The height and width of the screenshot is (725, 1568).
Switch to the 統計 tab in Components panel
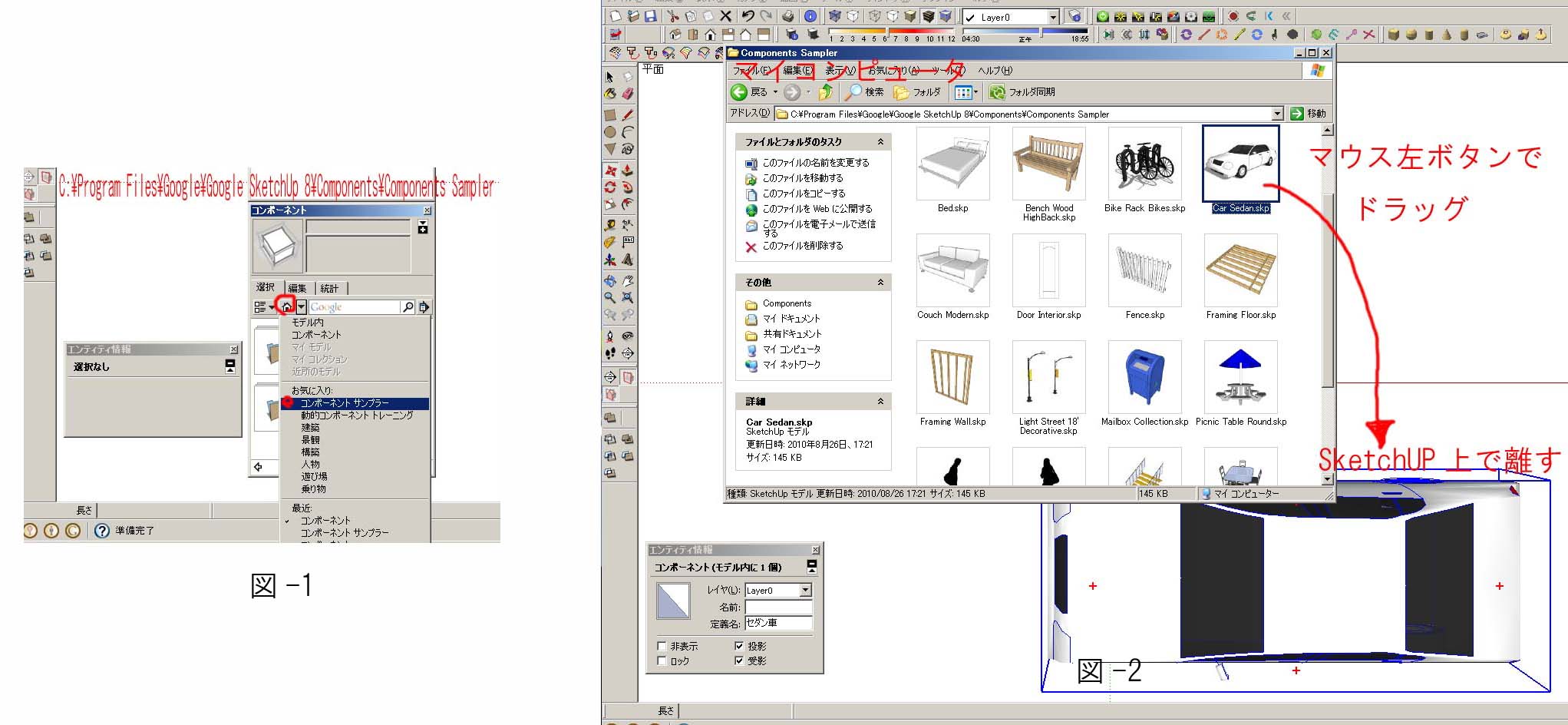click(330, 288)
